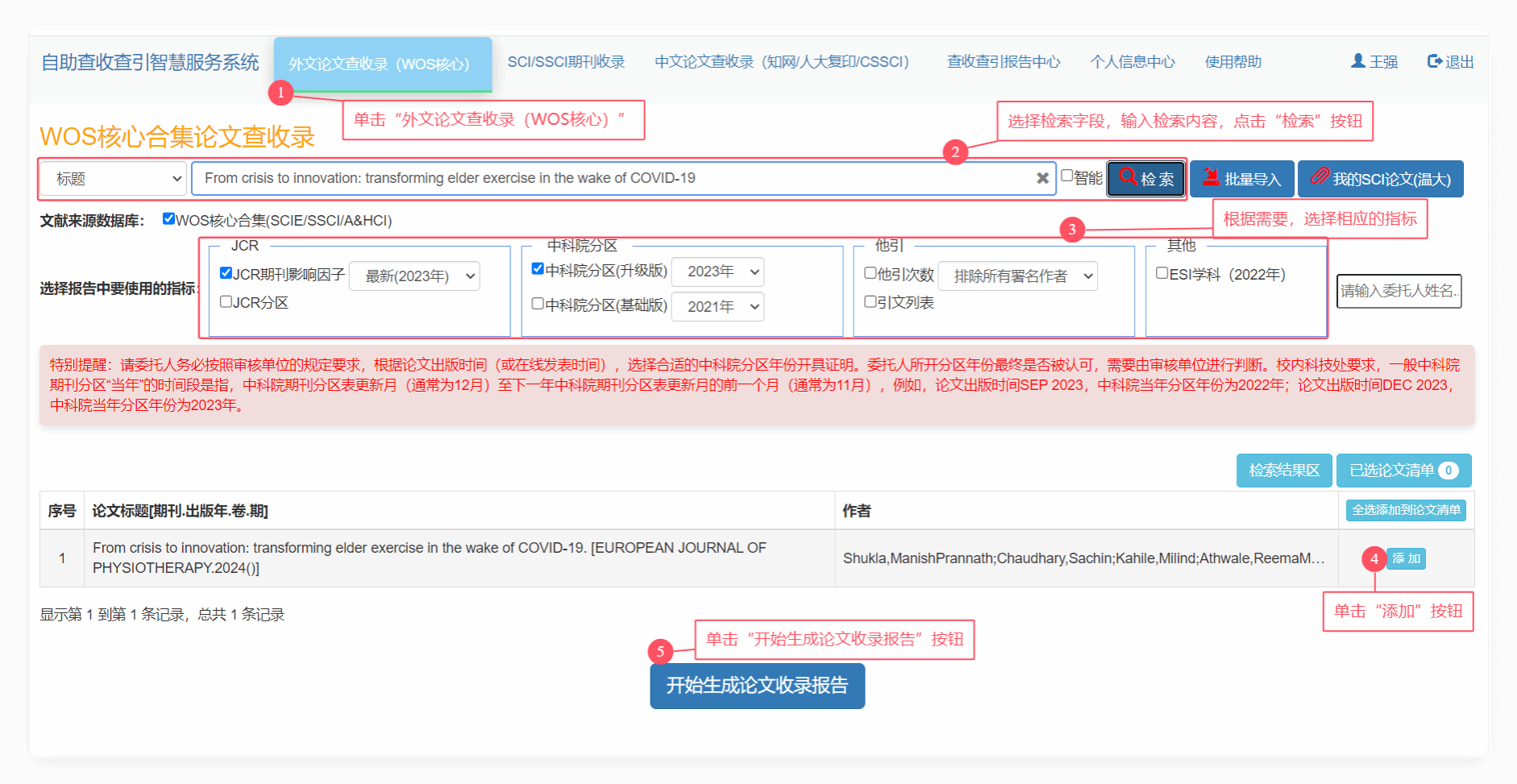Toggle the 智能 smart search checkbox

[1067, 176]
